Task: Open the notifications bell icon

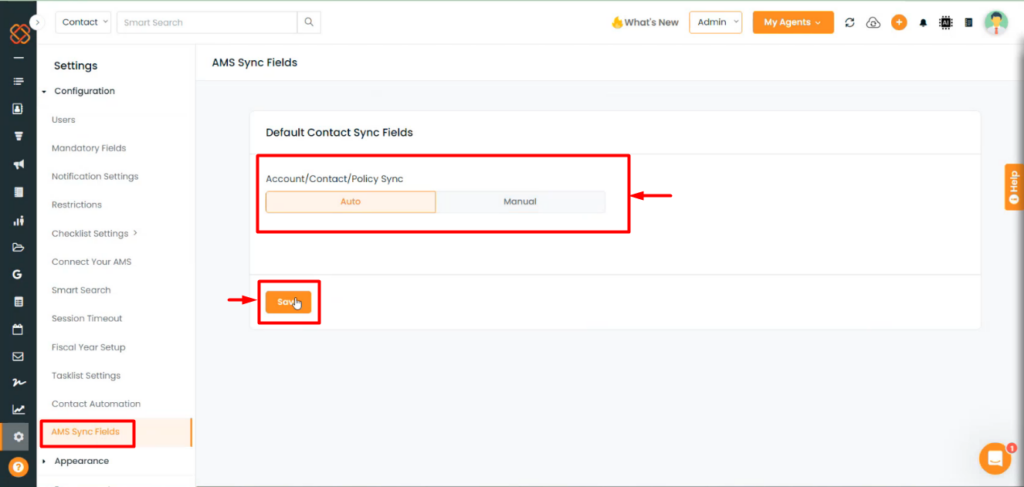Action: (x=923, y=23)
